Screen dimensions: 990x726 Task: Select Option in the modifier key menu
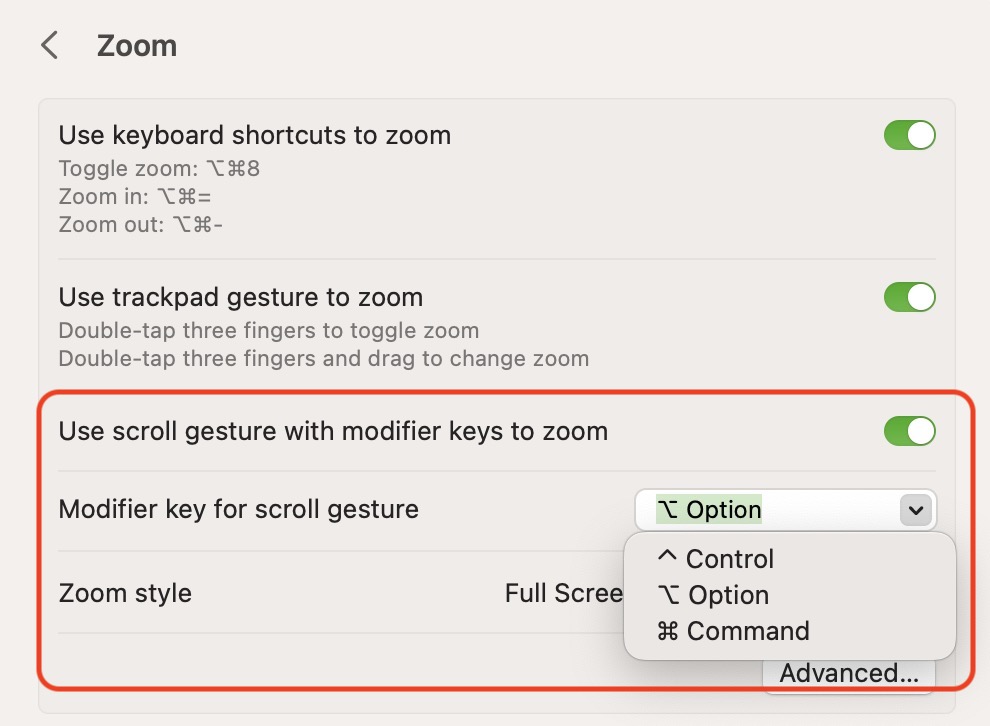713,595
